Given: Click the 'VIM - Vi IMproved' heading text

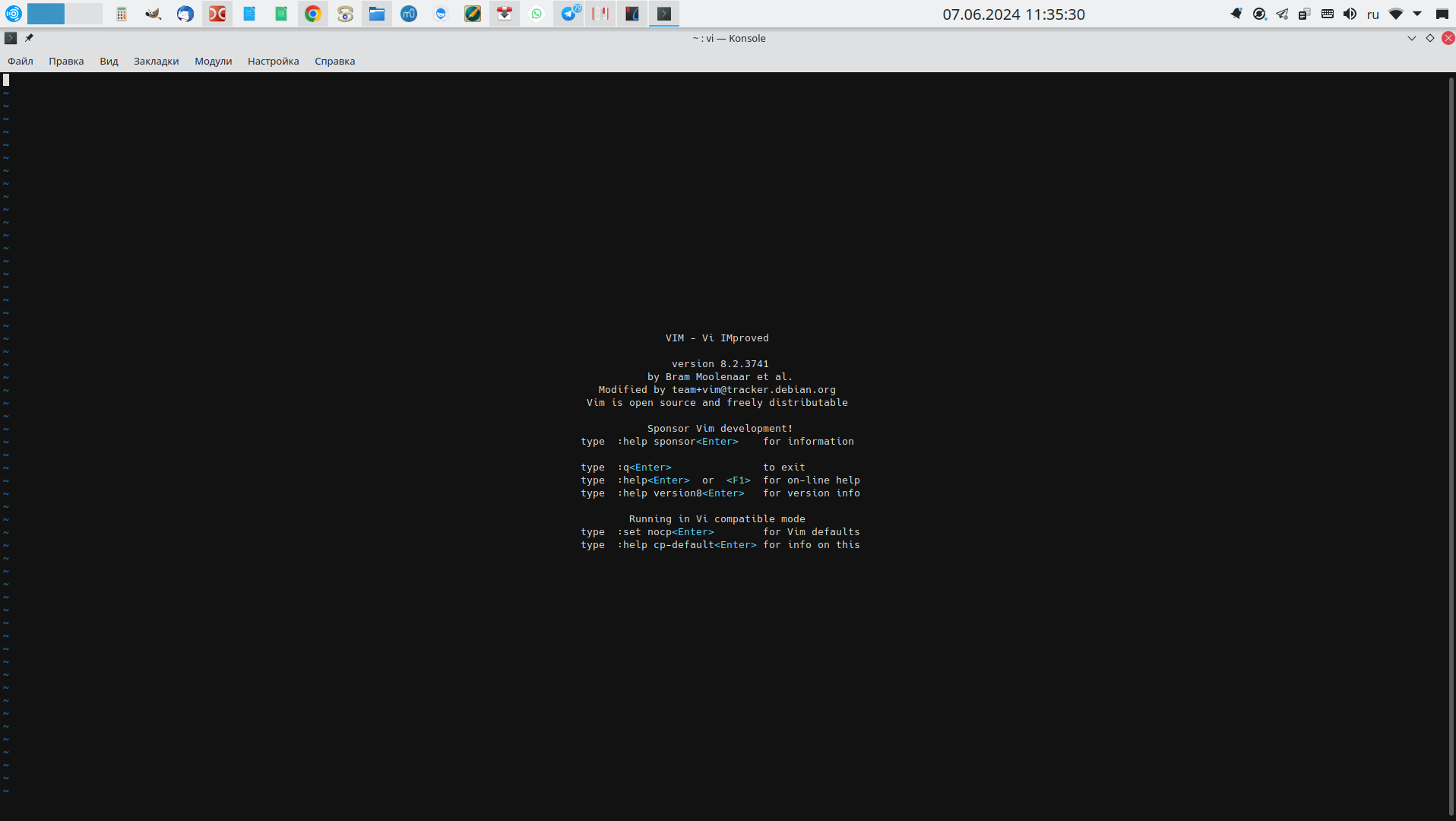Looking at the screenshot, I should (x=717, y=338).
